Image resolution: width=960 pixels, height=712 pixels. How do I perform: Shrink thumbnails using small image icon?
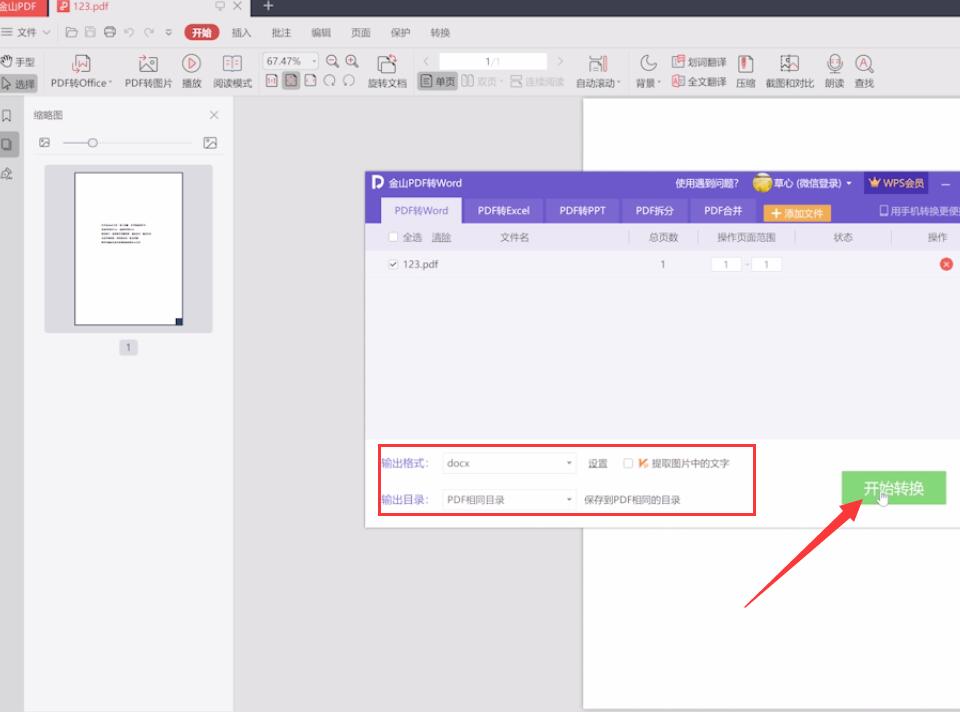pos(44,143)
